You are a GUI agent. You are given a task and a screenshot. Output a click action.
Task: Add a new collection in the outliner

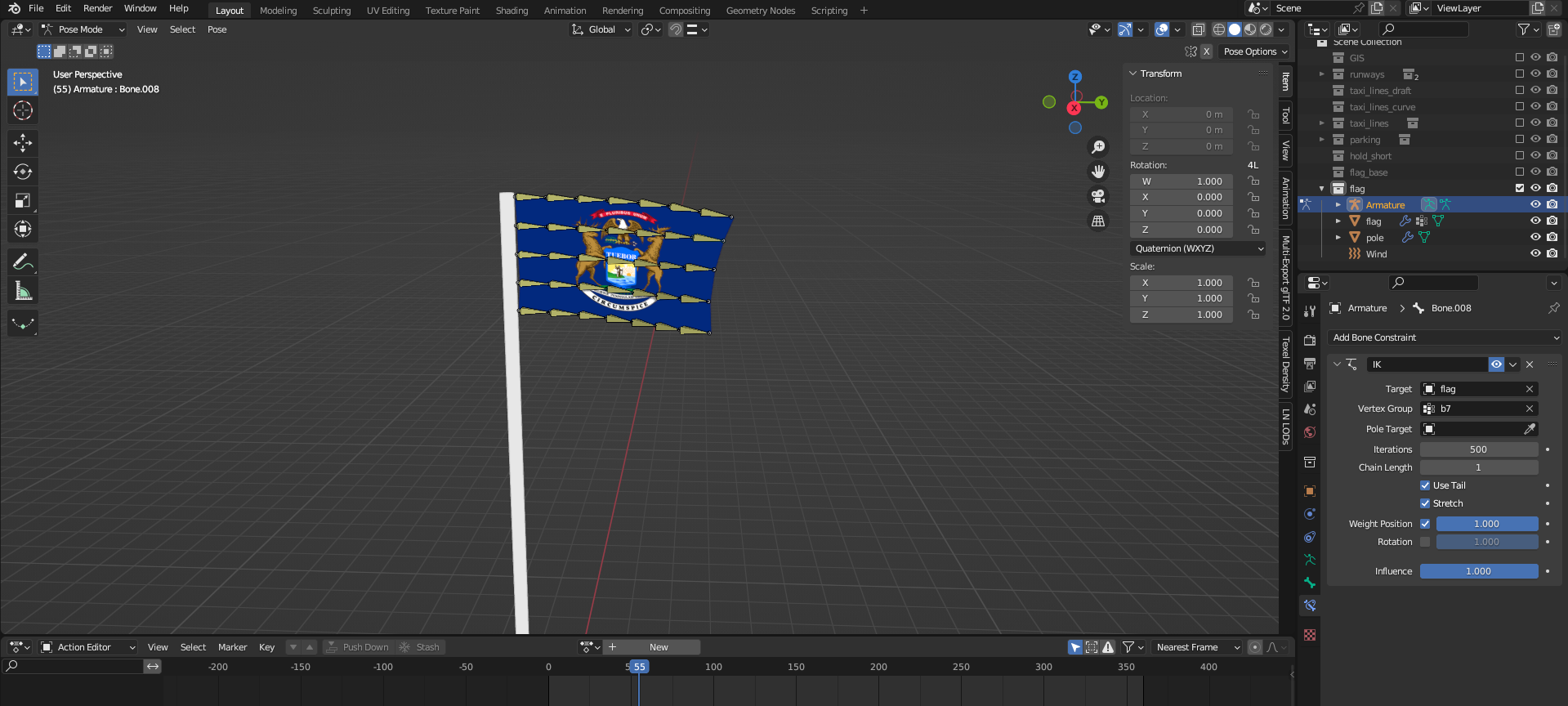[1553, 29]
